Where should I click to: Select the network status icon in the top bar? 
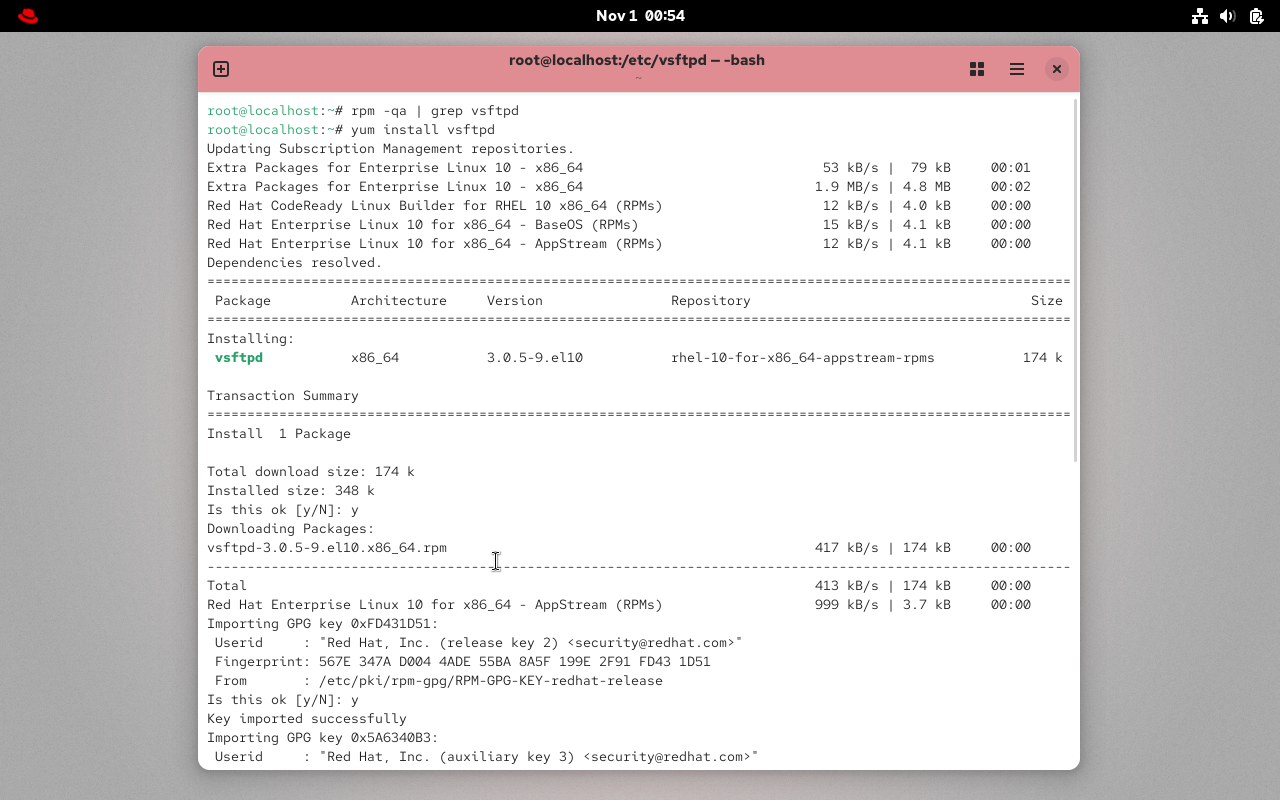pos(1199,16)
